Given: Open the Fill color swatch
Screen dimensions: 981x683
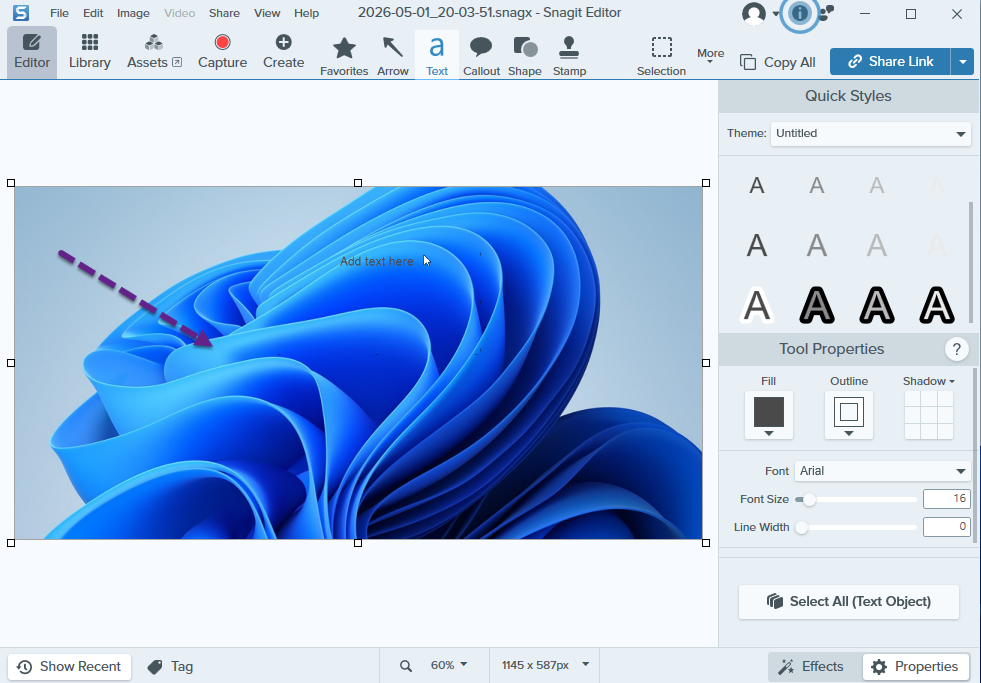Looking at the screenshot, I should point(768,415).
